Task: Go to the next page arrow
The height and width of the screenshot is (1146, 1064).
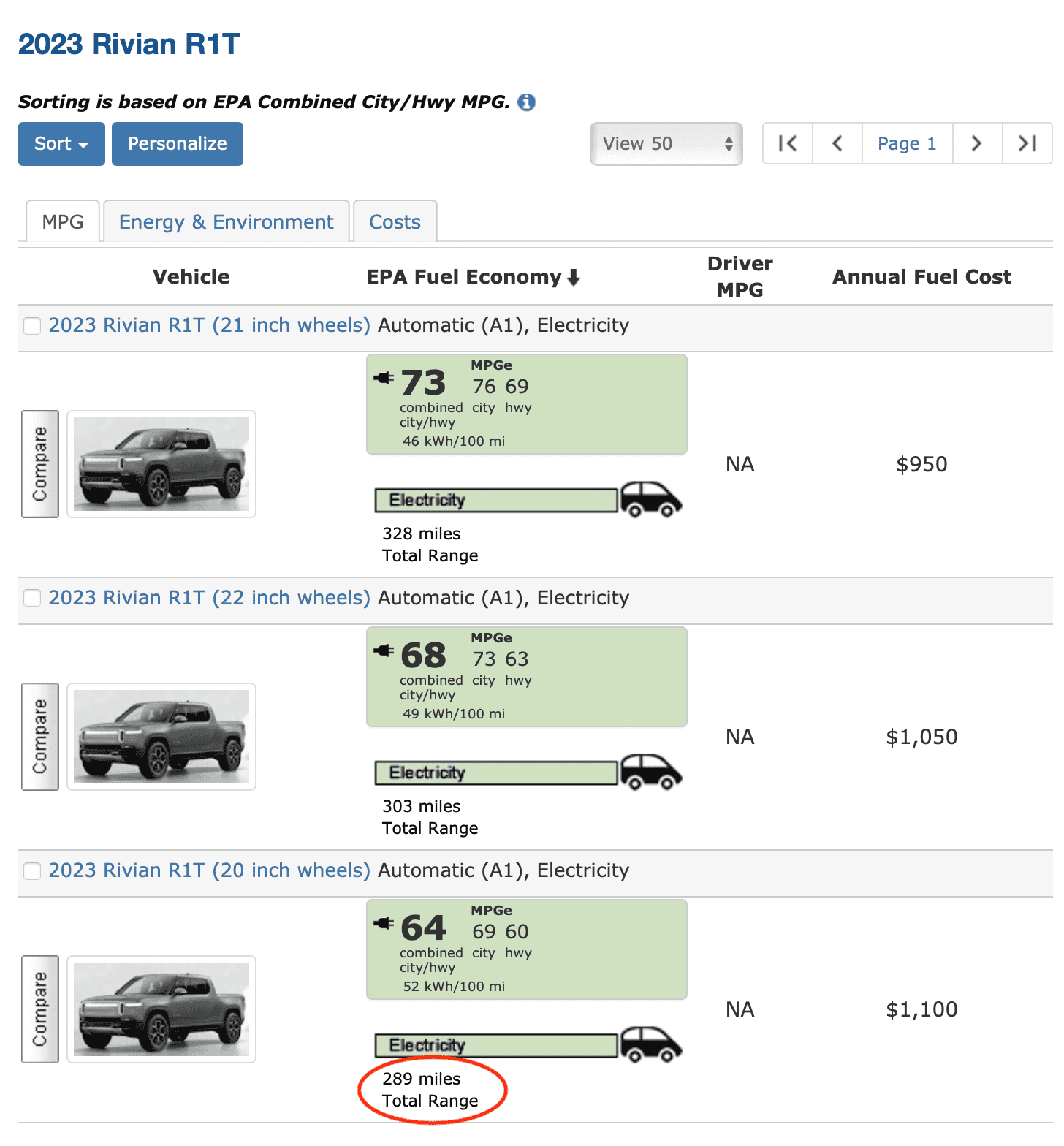Action: click(x=977, y=143)
